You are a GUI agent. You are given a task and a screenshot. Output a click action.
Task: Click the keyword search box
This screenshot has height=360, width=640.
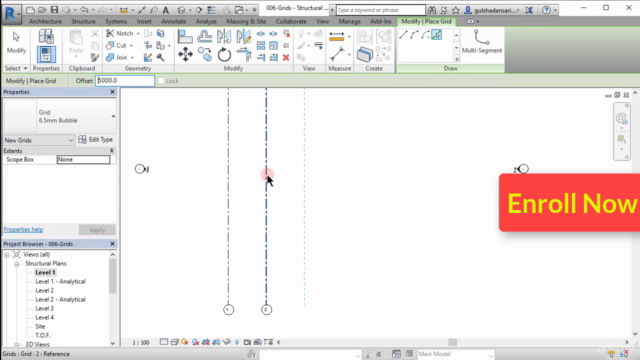click(x=380, y=10)
